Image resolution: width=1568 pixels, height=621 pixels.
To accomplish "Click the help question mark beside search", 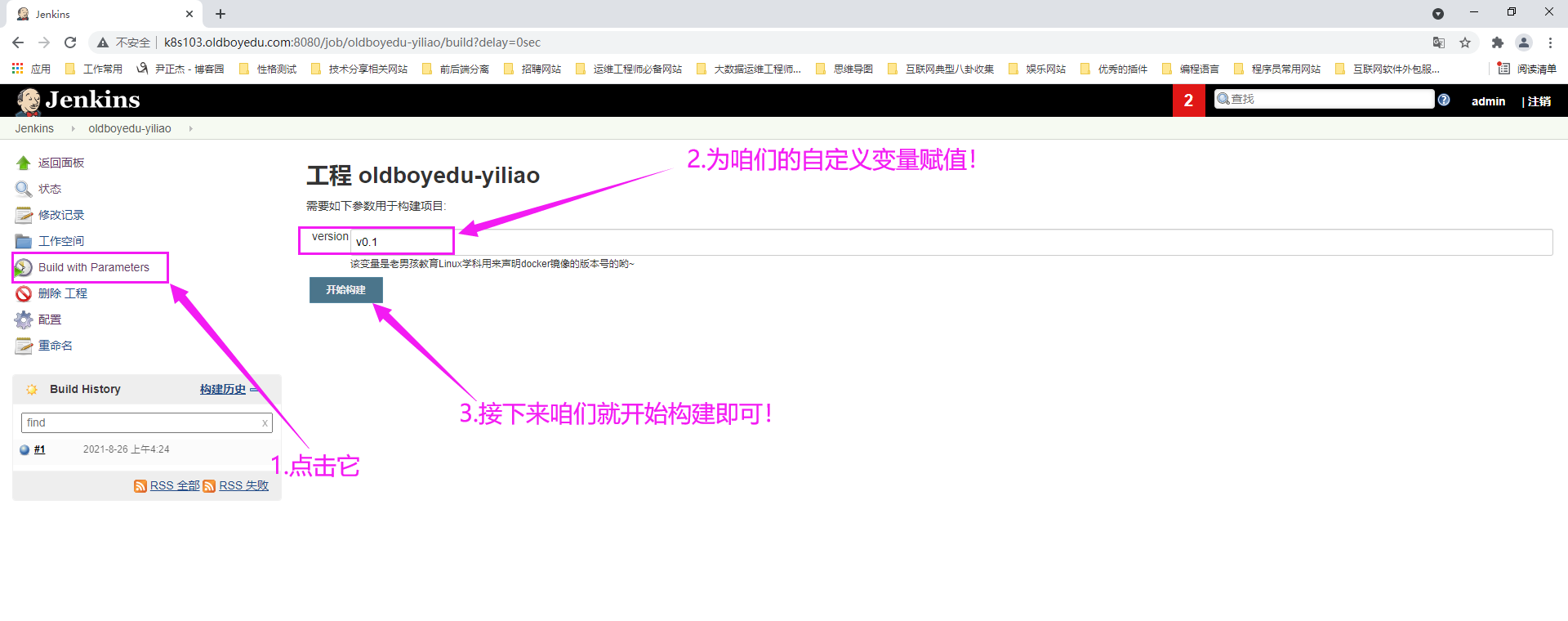I will [1444, 100].
